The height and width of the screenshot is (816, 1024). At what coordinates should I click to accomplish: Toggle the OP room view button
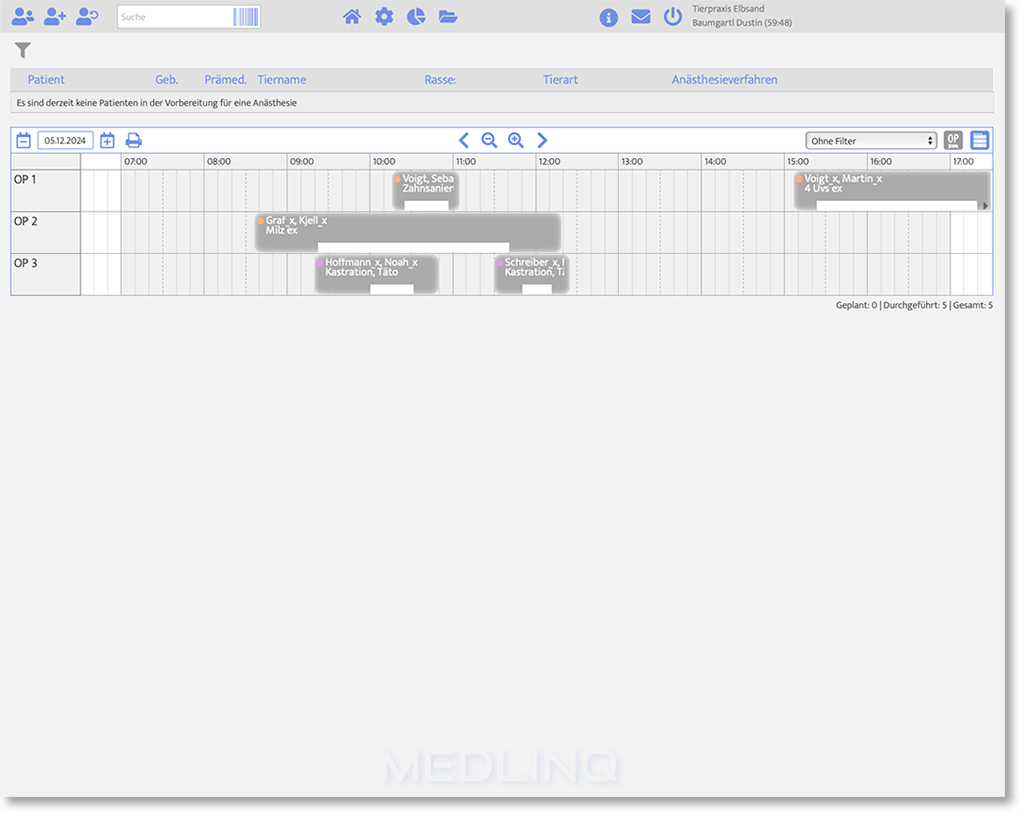(x=953, y=141)
